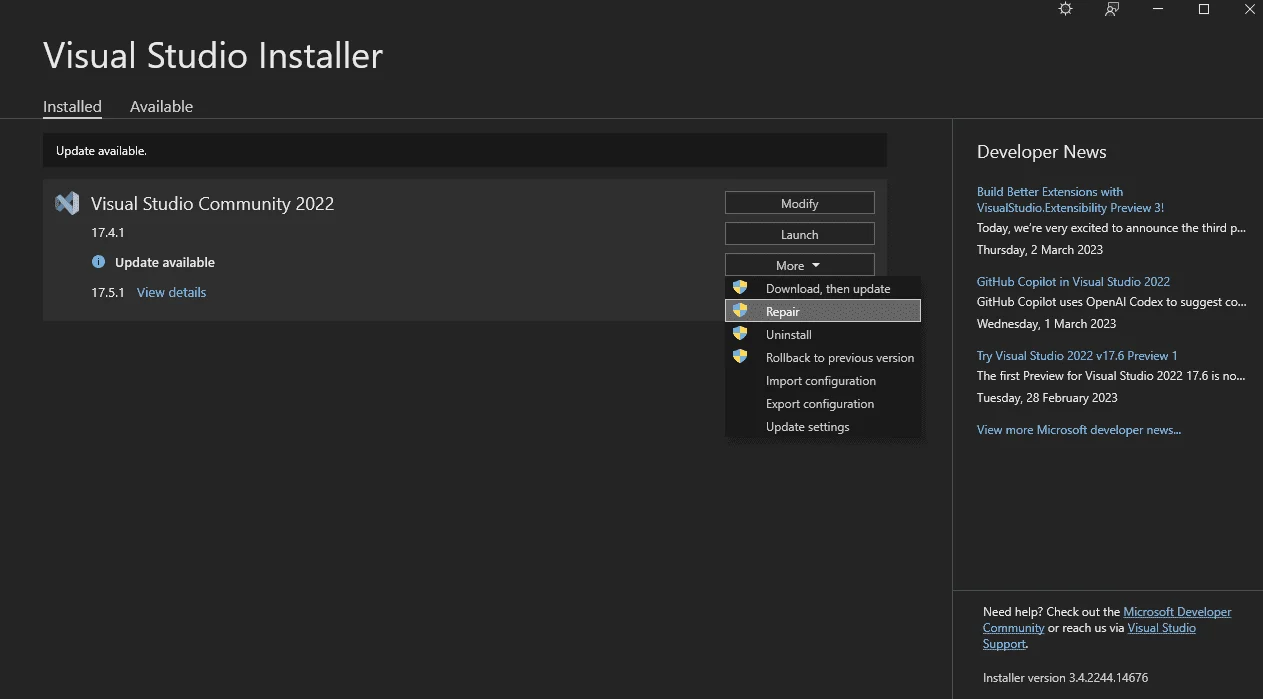Click the shield icon next to Repair

[740, 311]
